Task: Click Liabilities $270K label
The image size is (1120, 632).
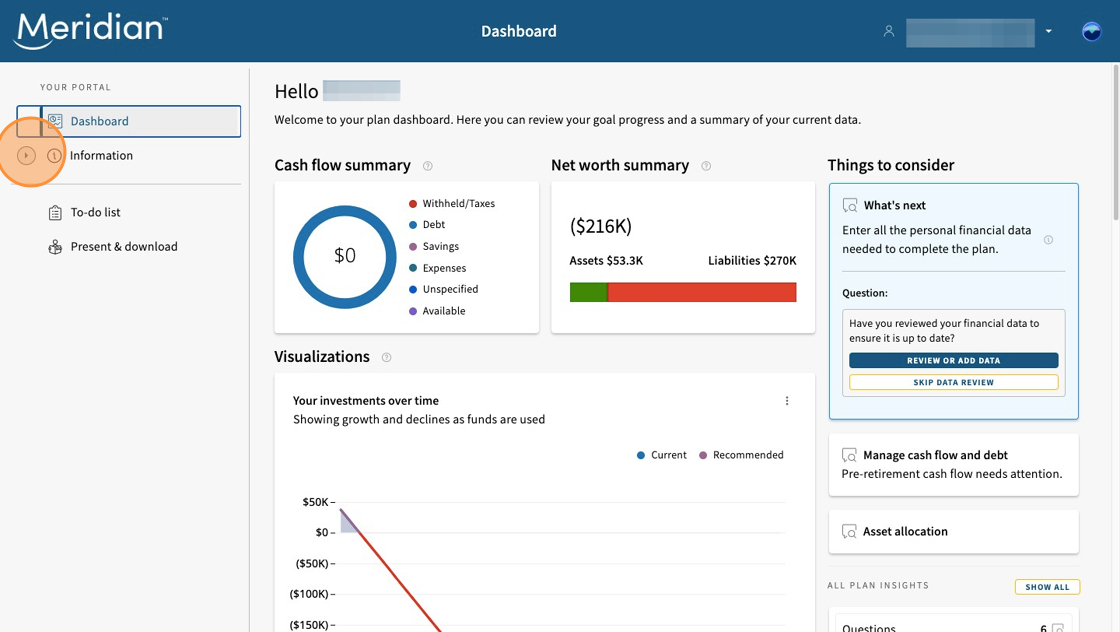Action: [x=752, y=261]
